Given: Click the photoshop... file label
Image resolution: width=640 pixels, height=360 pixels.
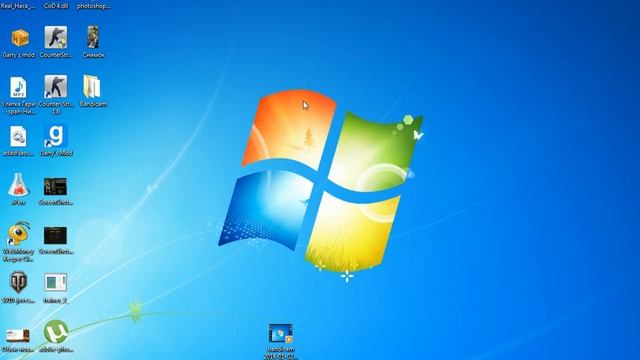Looking at the screenshot, I should [x=93, y=6].
